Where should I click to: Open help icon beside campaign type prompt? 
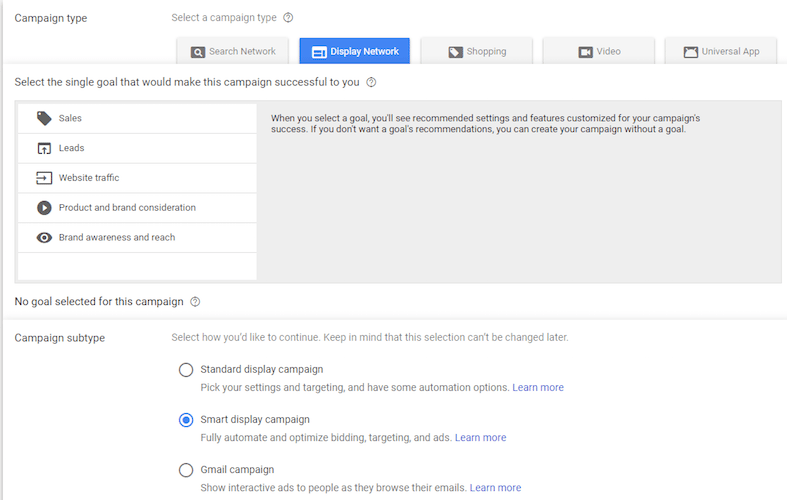(288, 18)
